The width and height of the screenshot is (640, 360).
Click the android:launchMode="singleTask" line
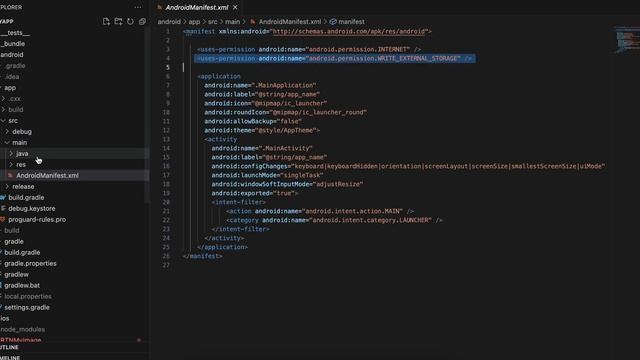(x=267, y=175)
